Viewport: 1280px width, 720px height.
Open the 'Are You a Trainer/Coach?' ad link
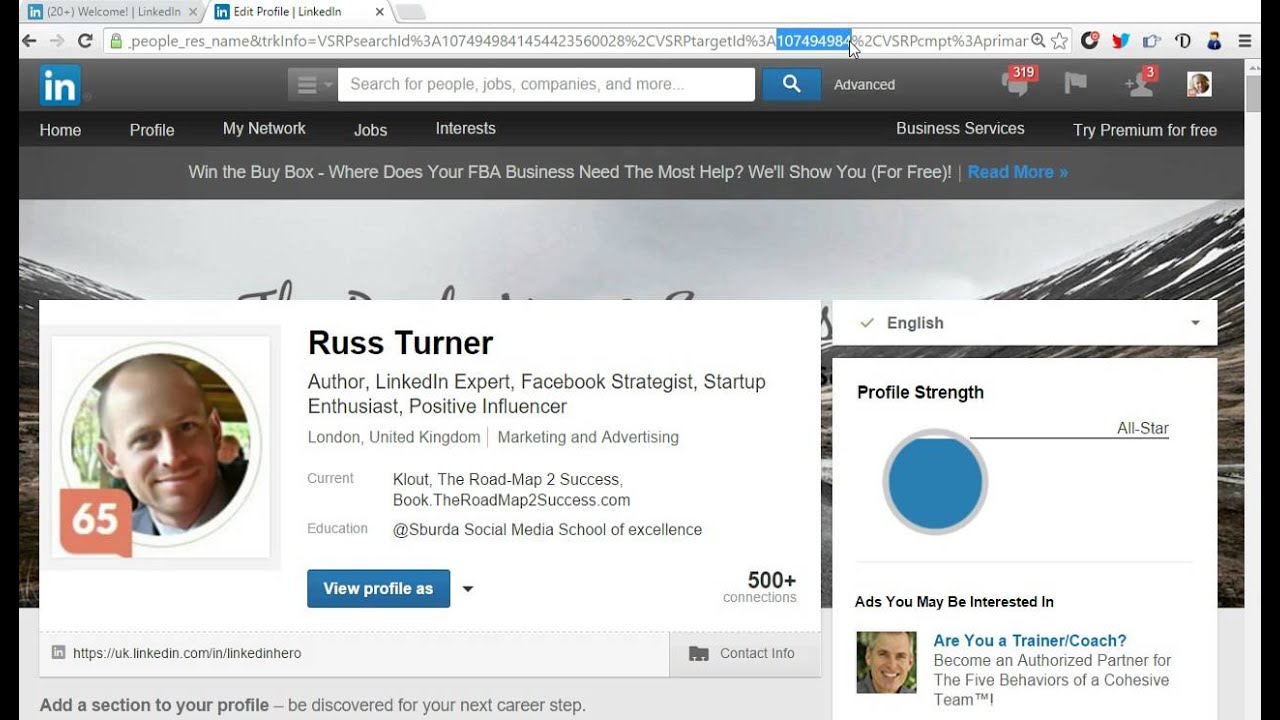pyautogui.click(x=1030, y=640)
